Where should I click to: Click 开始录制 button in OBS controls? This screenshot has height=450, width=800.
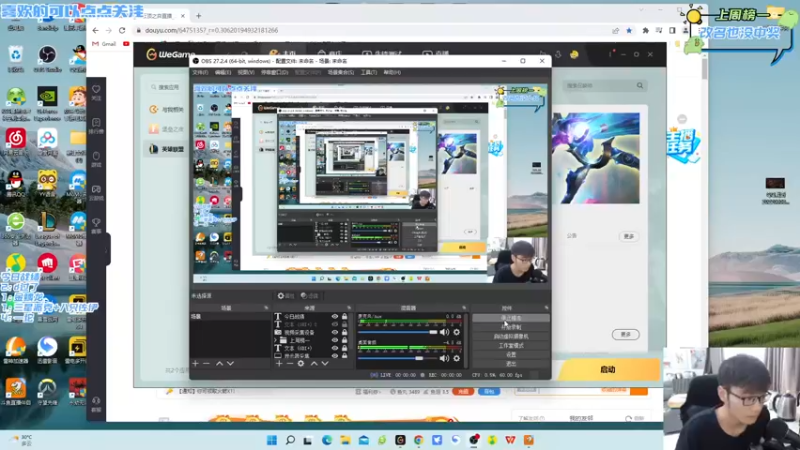(x=511, y=327)
